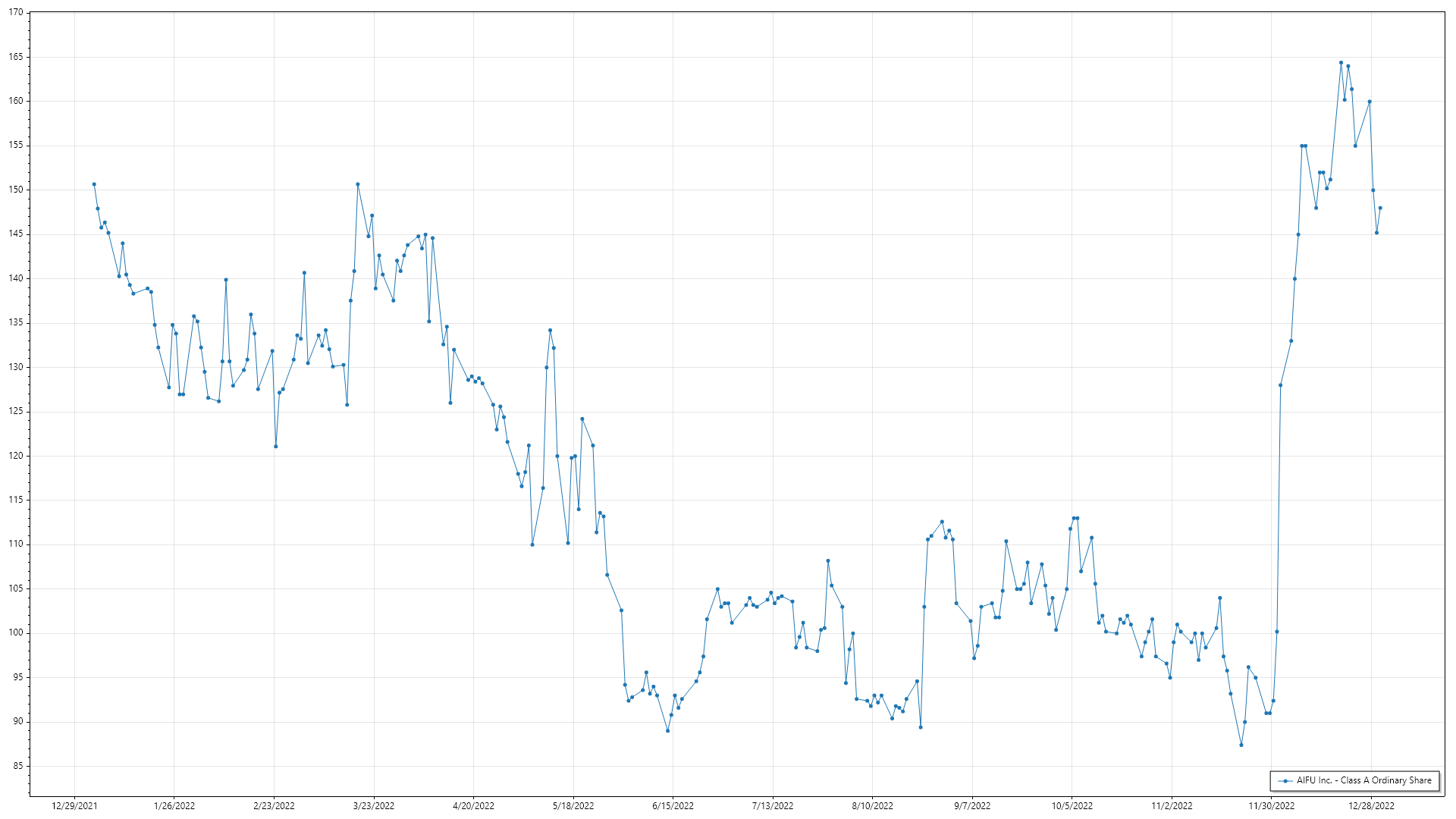Click the 5/18/2022 x-axis date label
The width and height of the screenshot is (1456, 819).
click(573, 806)
